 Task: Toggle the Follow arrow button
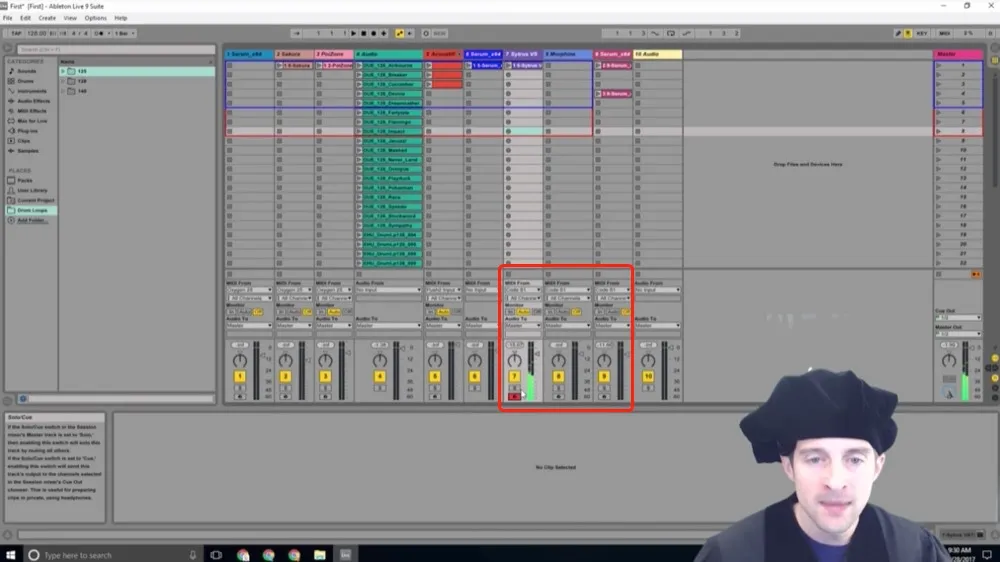297,33
